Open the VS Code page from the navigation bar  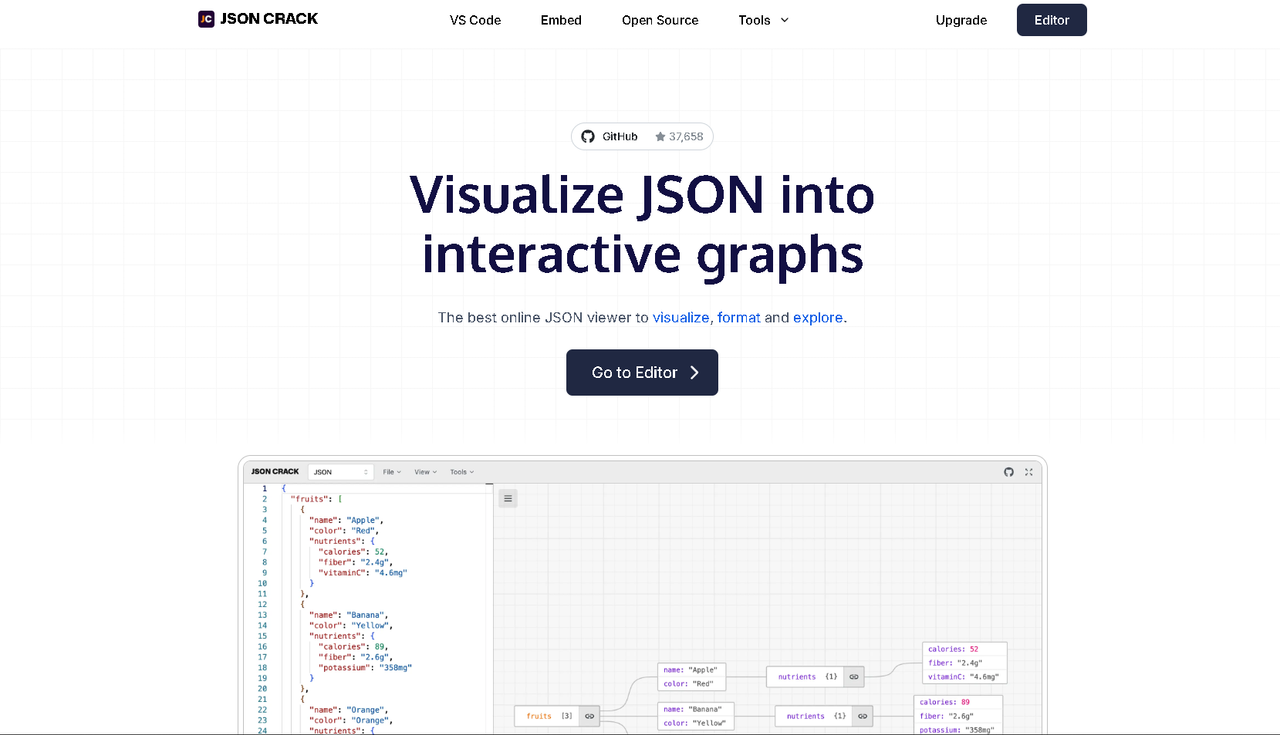[x=475, y=20]
